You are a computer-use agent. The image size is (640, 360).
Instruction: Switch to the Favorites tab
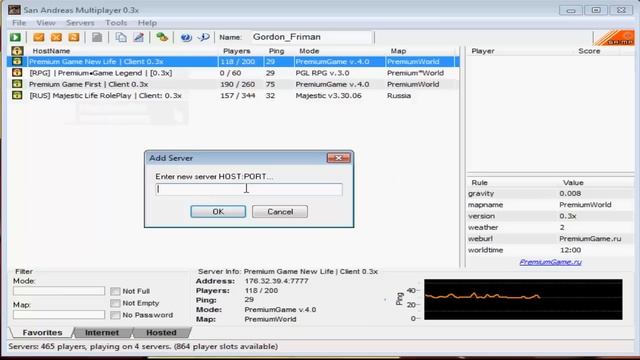click(42, 333)
